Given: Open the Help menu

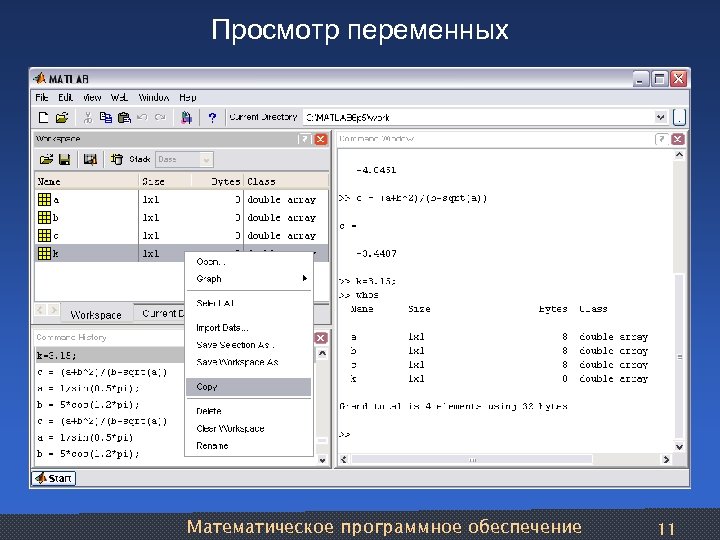Looking at the screenshot, I should (187, 97).
